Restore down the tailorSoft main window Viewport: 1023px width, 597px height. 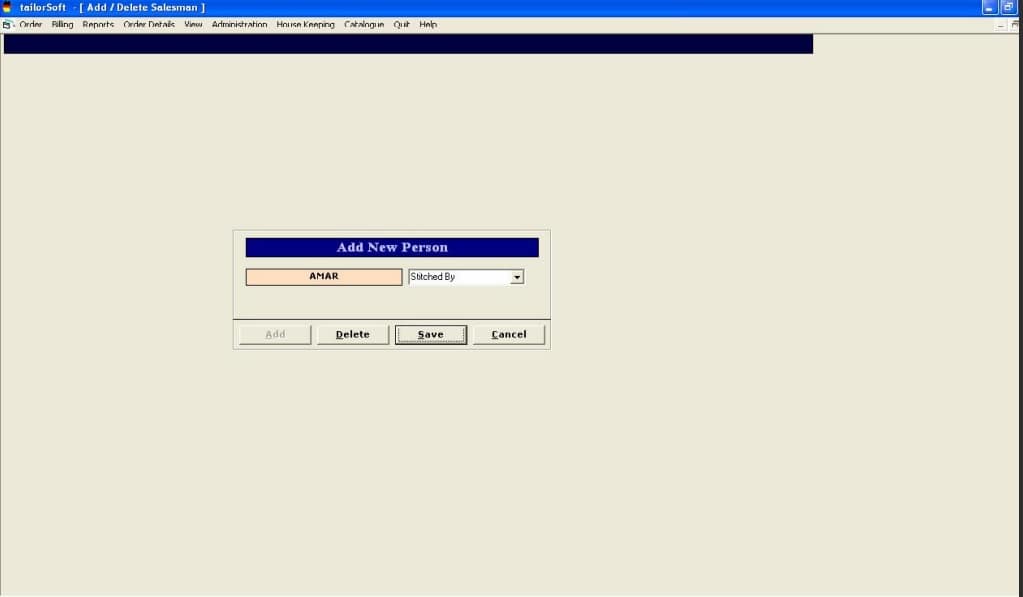[x=1008, y=7]
